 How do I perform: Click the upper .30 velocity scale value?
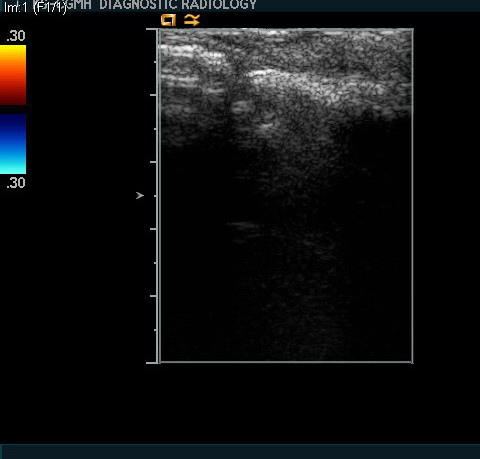pyautogui.click(x=16, y=36)
